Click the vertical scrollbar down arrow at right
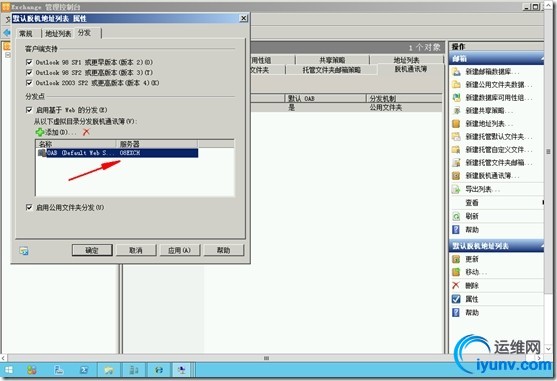Viewport: 557px width, 381px height. 548,349
